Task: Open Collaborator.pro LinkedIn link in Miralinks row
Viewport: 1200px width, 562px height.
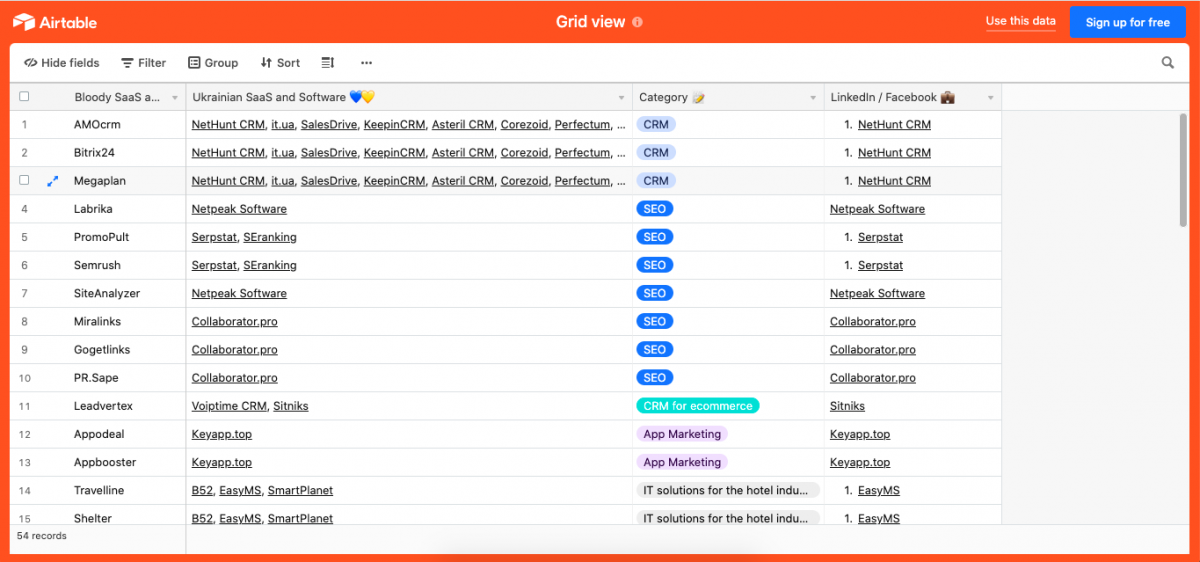Action: click(873, 321)
